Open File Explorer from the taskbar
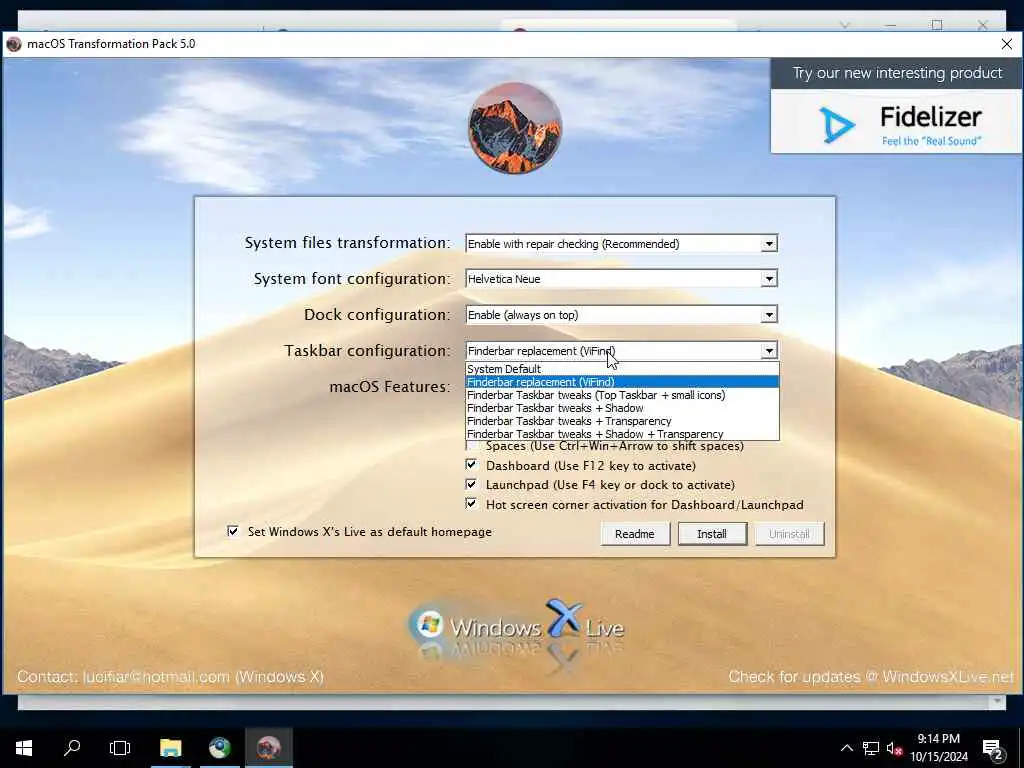 click(x=170, y=748)
